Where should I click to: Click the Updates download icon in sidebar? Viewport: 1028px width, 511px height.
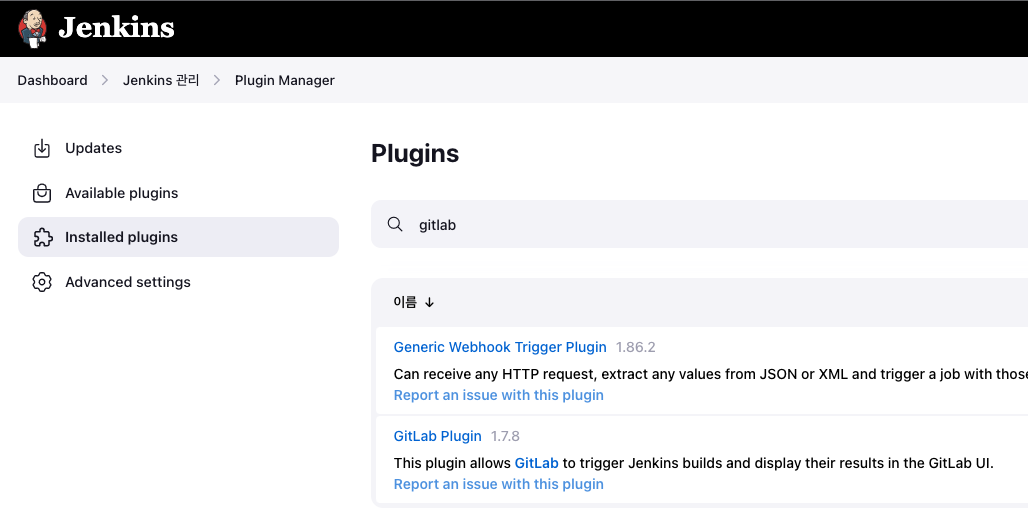click(42, 149)
